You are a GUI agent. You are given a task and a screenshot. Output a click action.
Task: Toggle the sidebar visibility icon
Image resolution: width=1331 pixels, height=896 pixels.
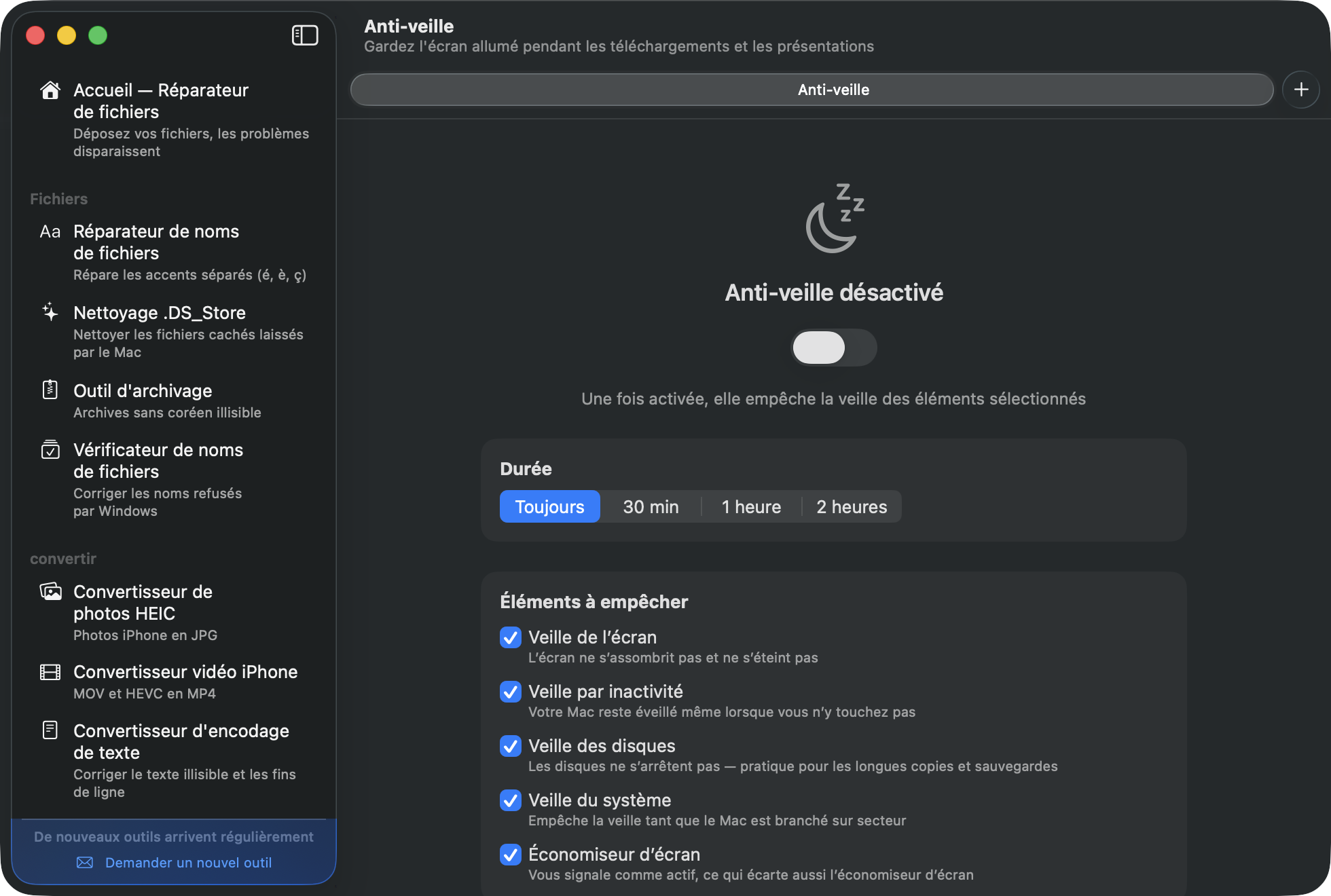click(x=305, y=35)
